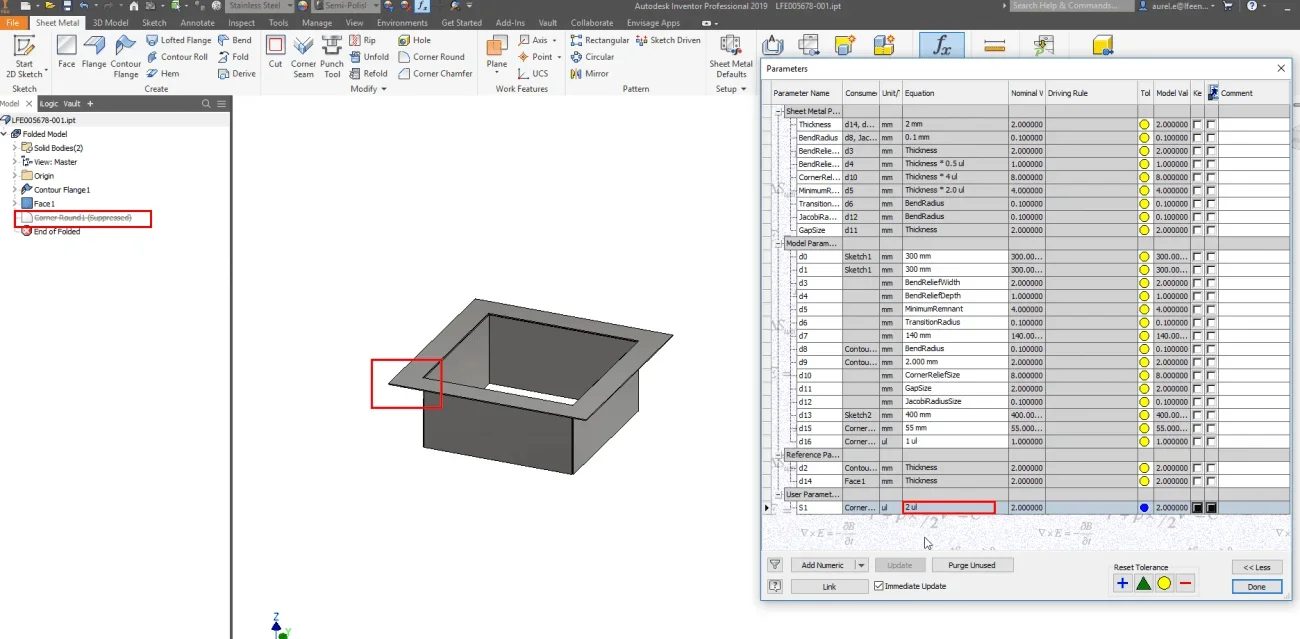Open the Add Numeric dropdown arrow
Viewport: 1300px width, 639px height.
click(x=861, y=565)
